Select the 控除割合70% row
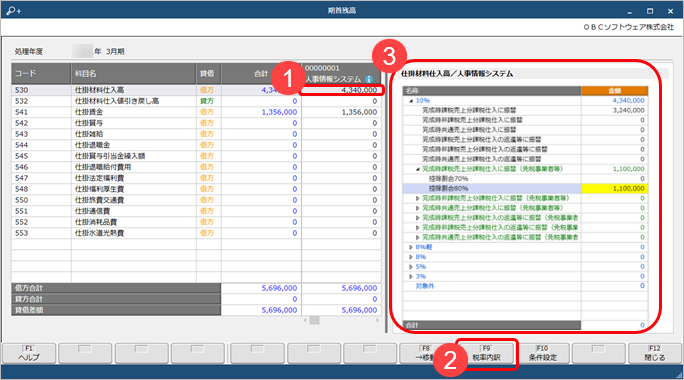 pyautogui.click(x=525, y=179)
